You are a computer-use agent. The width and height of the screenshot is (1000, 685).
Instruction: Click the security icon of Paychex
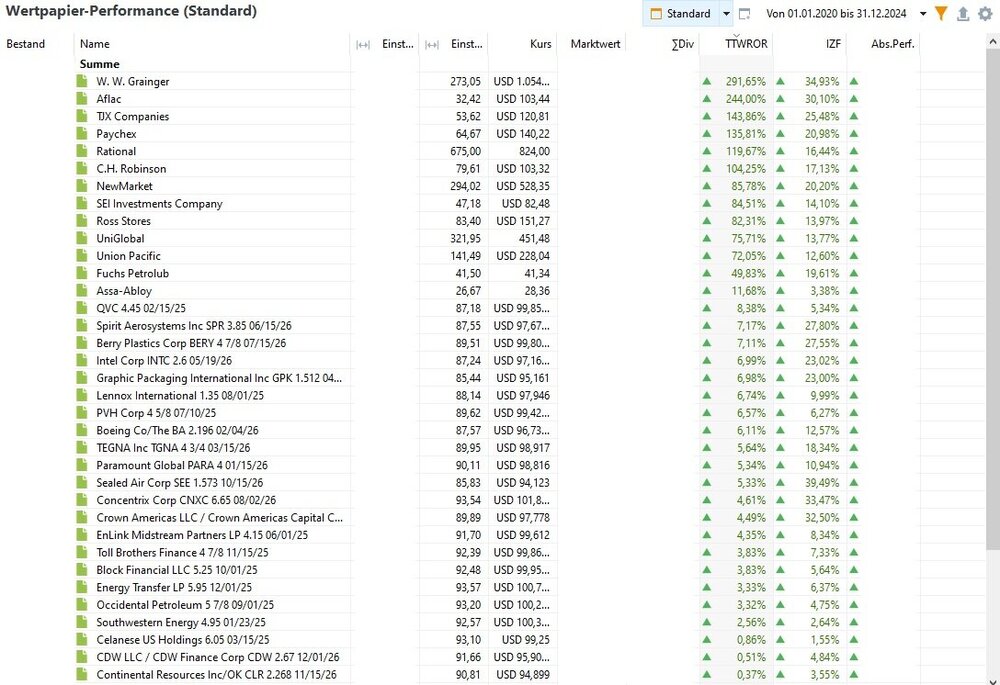pos(82,133)
